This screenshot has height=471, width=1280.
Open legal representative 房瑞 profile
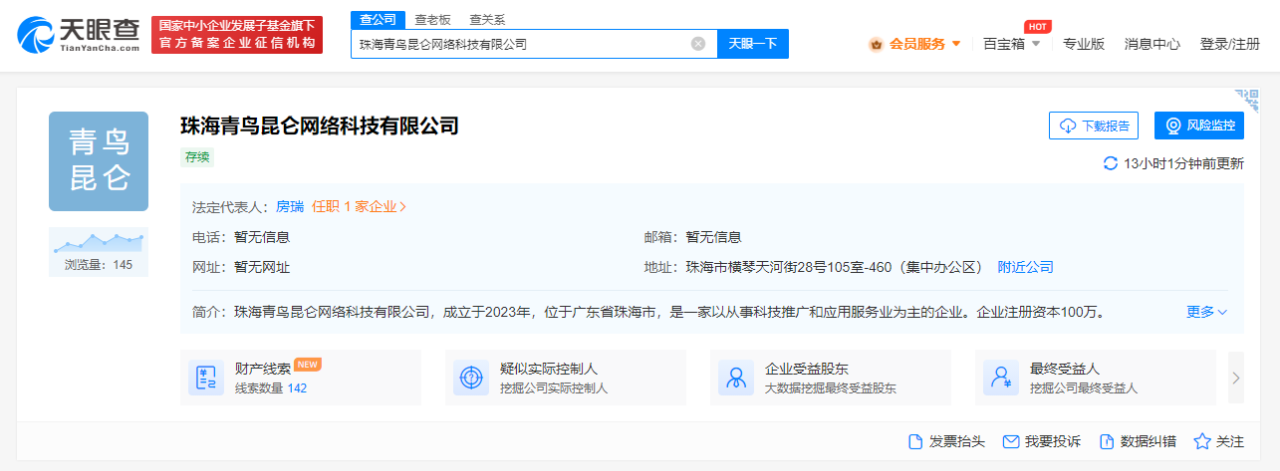click(x=289, y=207)
